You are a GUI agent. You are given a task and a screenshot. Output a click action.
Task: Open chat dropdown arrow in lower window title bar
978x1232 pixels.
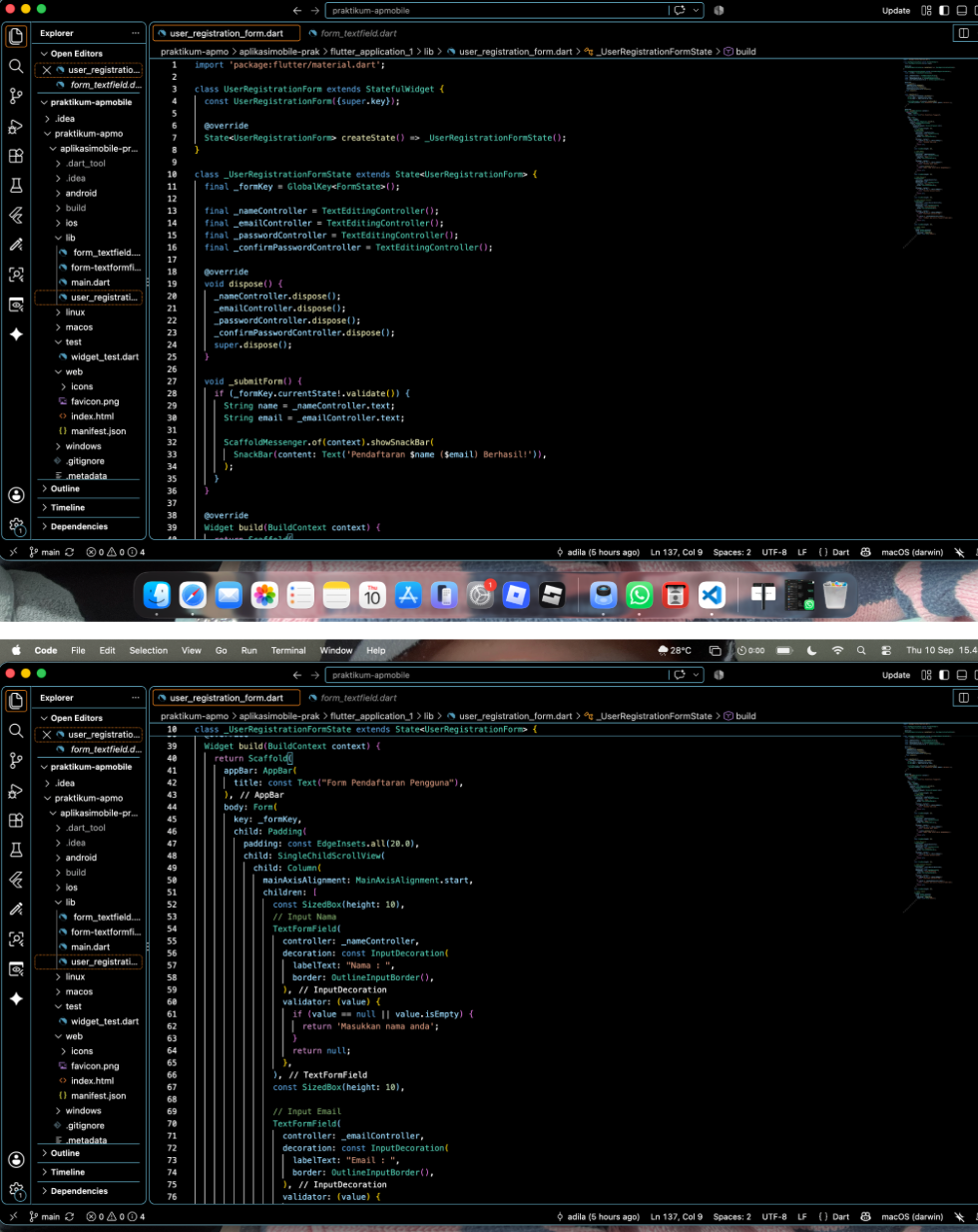[696, 675]
